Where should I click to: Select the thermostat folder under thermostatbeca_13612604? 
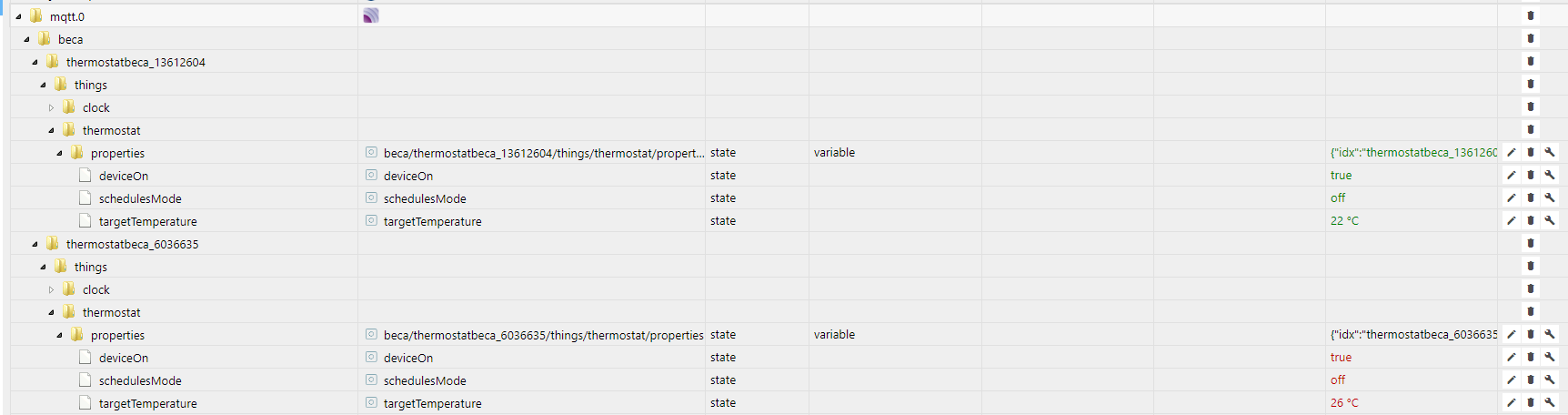pos(111,130)
